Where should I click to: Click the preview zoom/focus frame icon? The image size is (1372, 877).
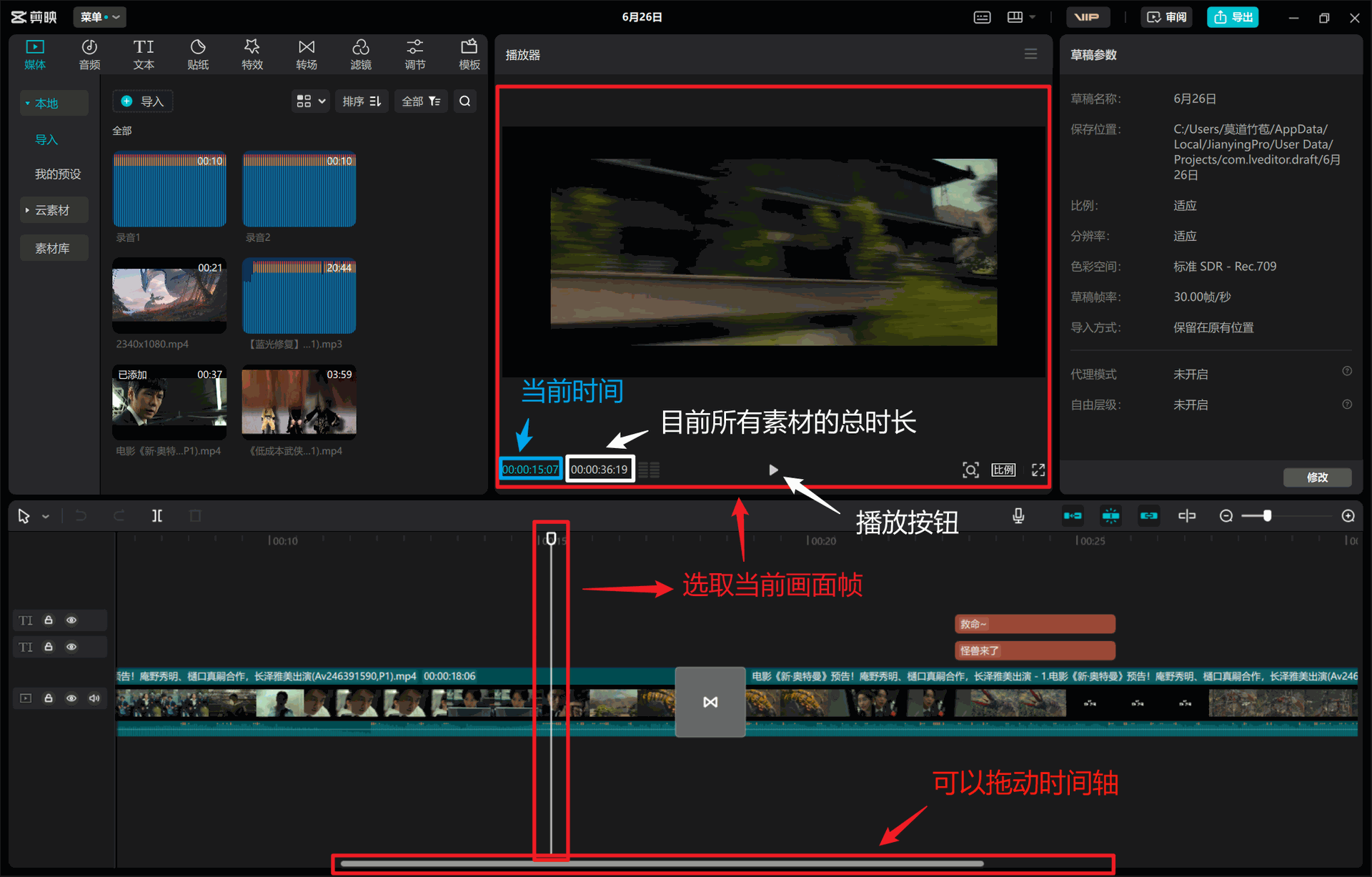(x=970, y=470)
